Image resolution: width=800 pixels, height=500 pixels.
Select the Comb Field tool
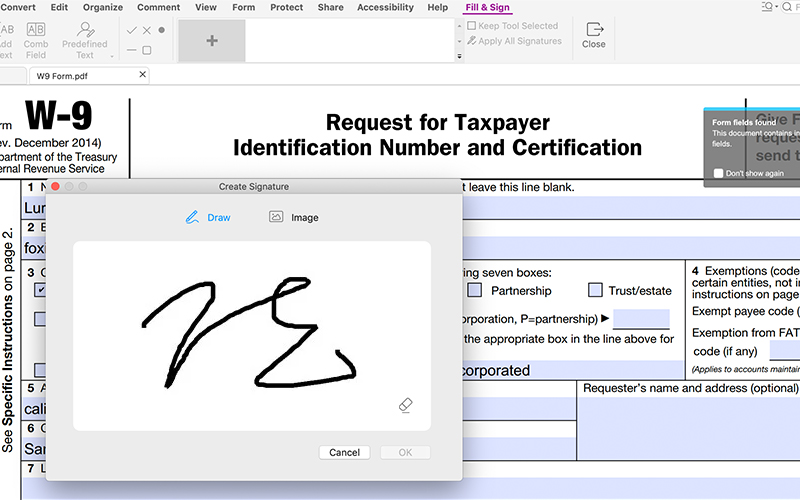[36, 41]
